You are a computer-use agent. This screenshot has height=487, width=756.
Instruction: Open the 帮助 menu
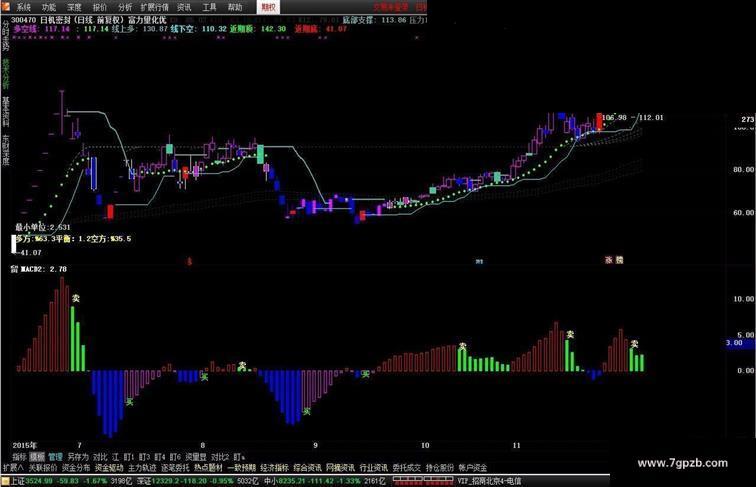point(235,7)
